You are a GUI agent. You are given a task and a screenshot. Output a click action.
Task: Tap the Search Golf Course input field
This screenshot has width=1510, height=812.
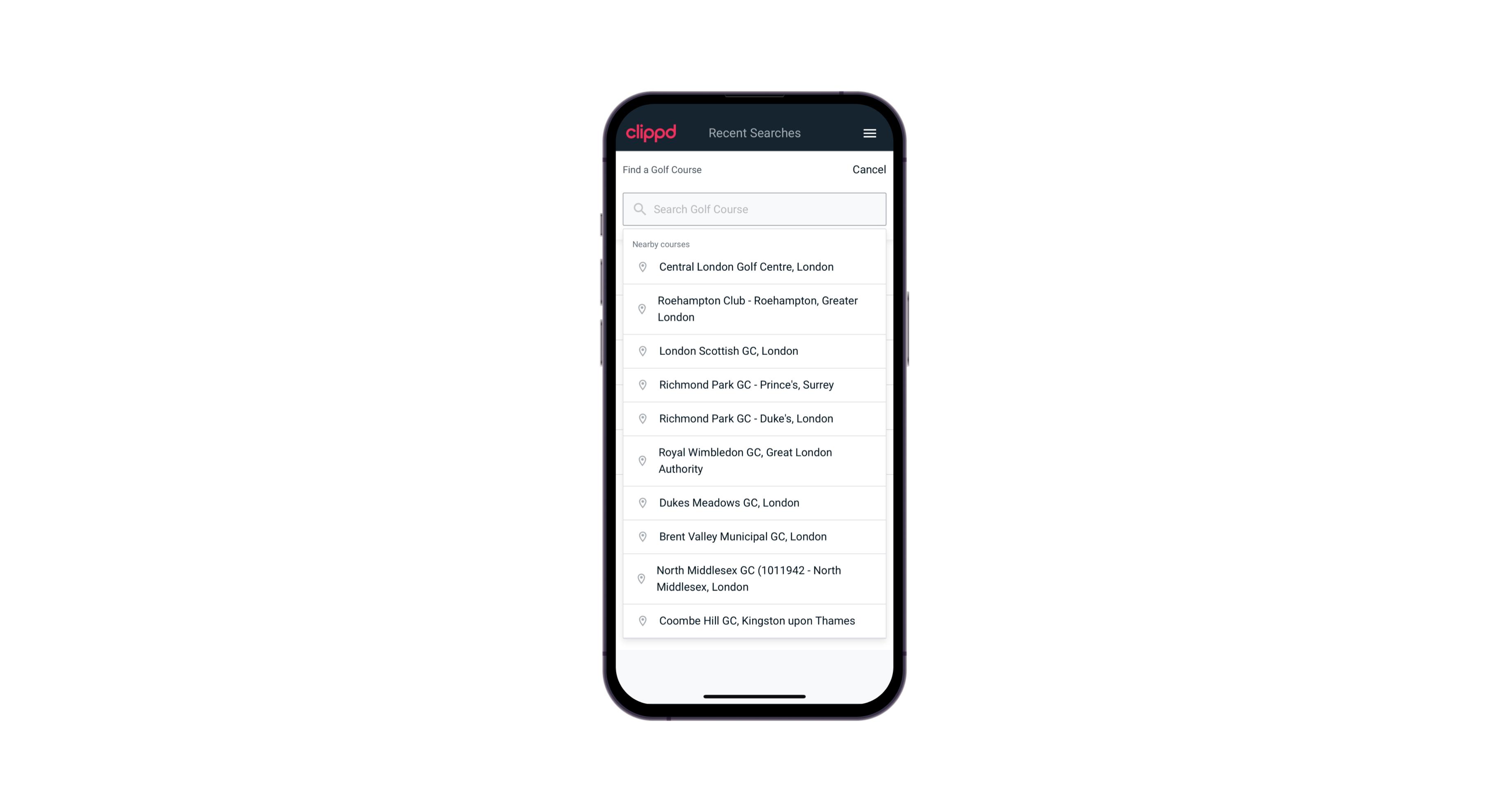(x=754, y=208)
